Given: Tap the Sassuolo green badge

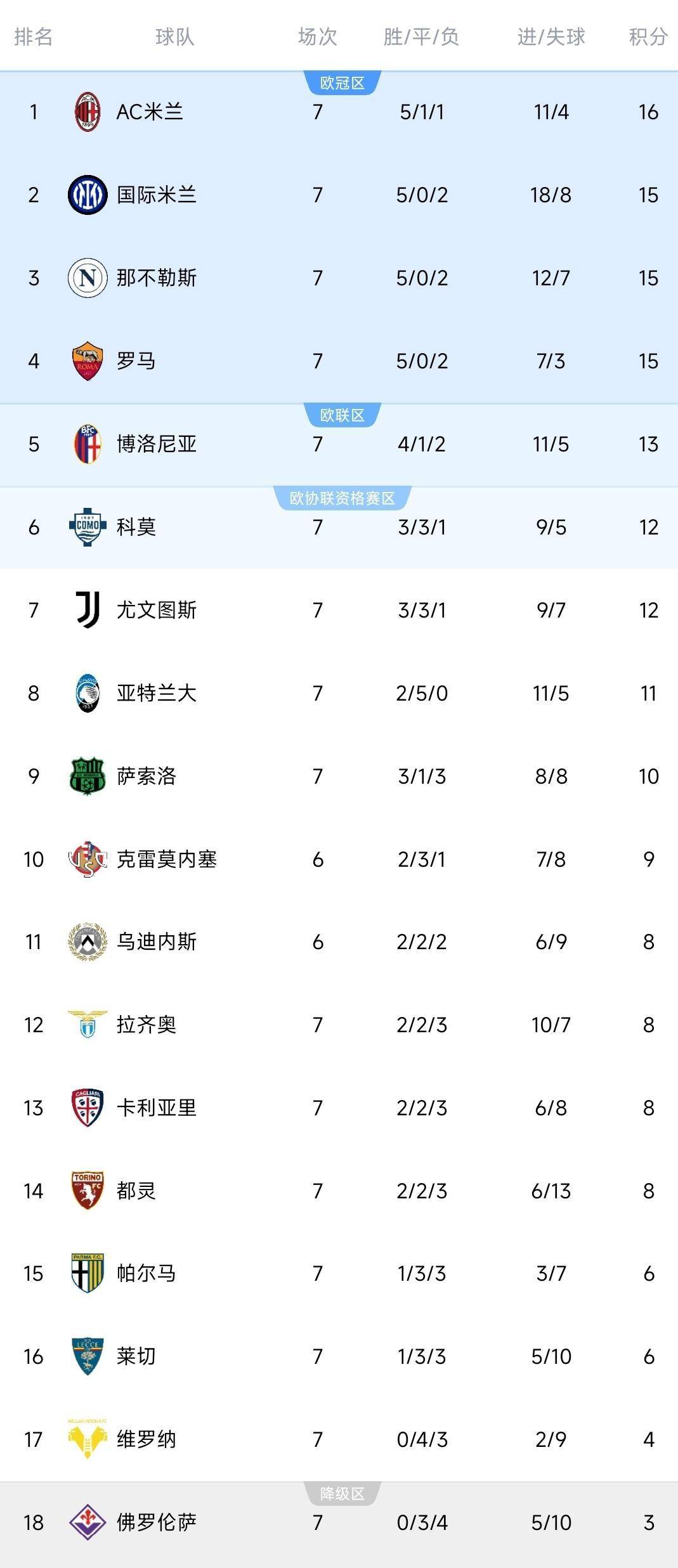Looking at the screenshot, I should click(88, 776).
